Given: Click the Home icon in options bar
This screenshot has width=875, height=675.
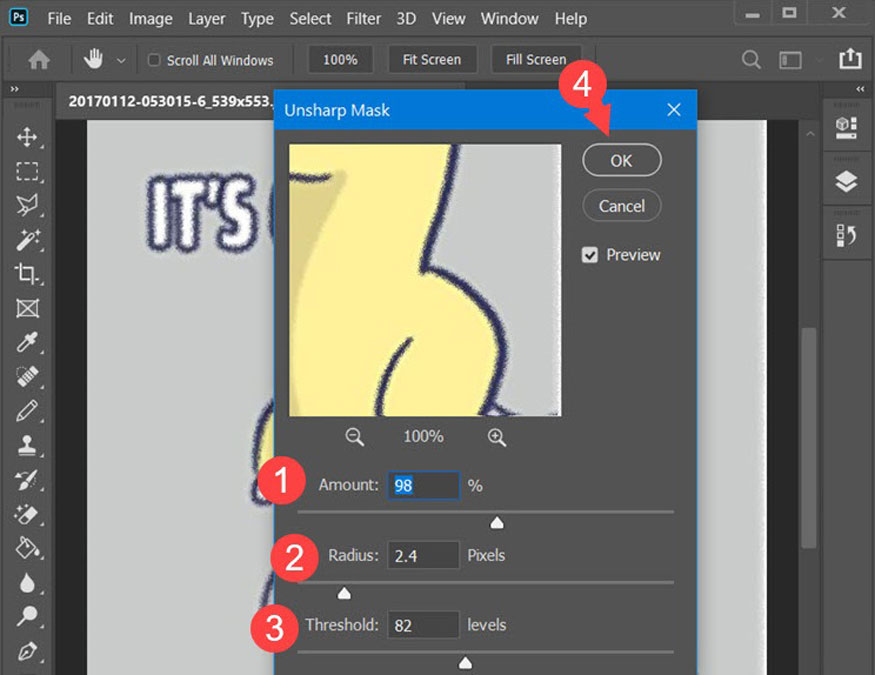Looking at the screenshot, I should (39, 60).
